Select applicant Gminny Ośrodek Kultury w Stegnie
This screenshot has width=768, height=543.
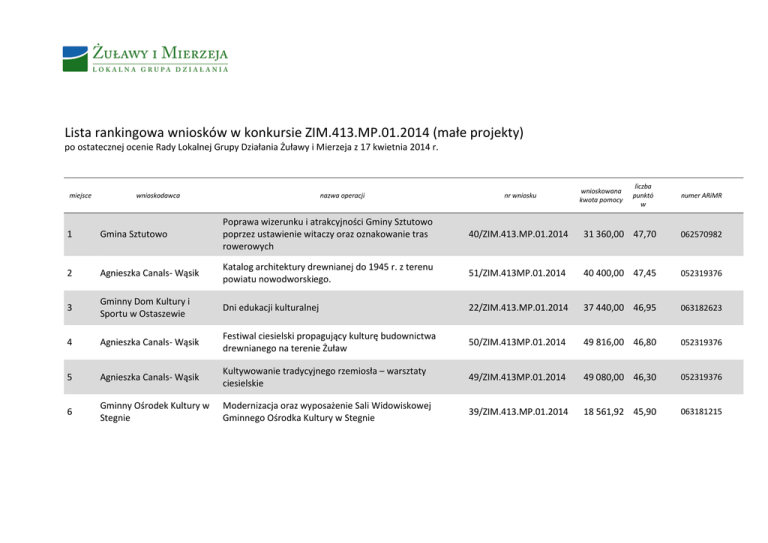[x=153, y=411]
